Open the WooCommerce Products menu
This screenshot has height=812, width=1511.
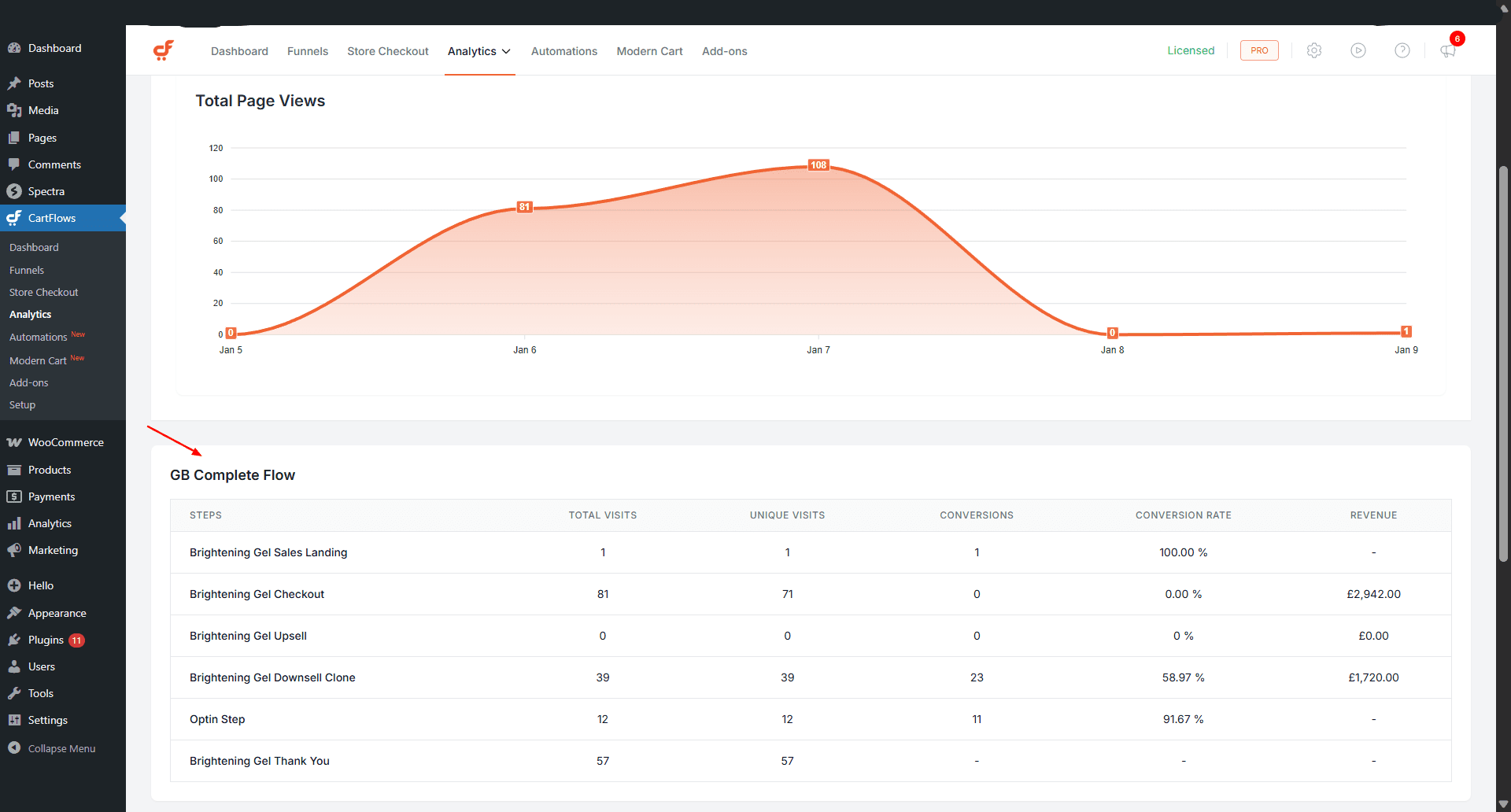click(50, 470)
